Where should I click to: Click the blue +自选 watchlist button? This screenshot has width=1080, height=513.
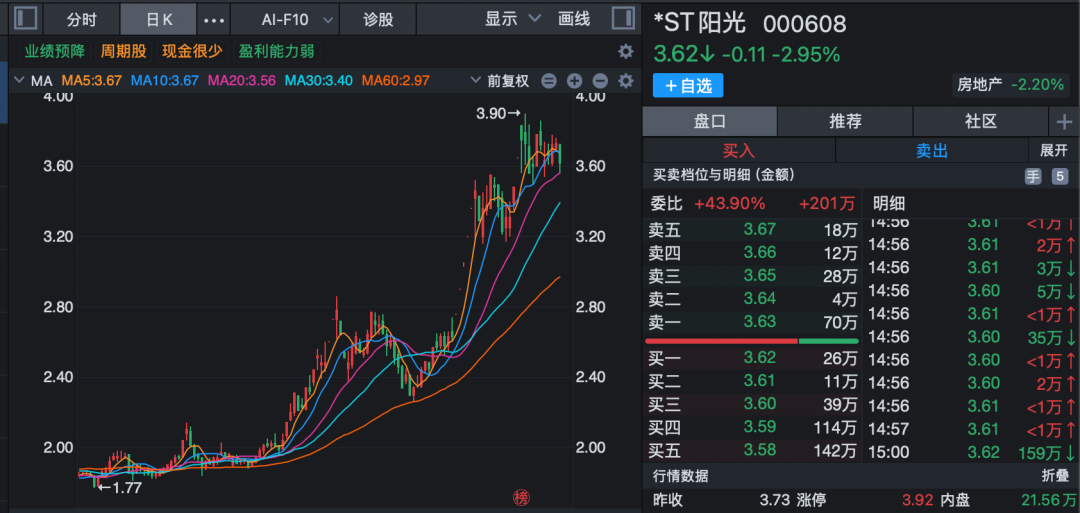[x=688, y=86]
